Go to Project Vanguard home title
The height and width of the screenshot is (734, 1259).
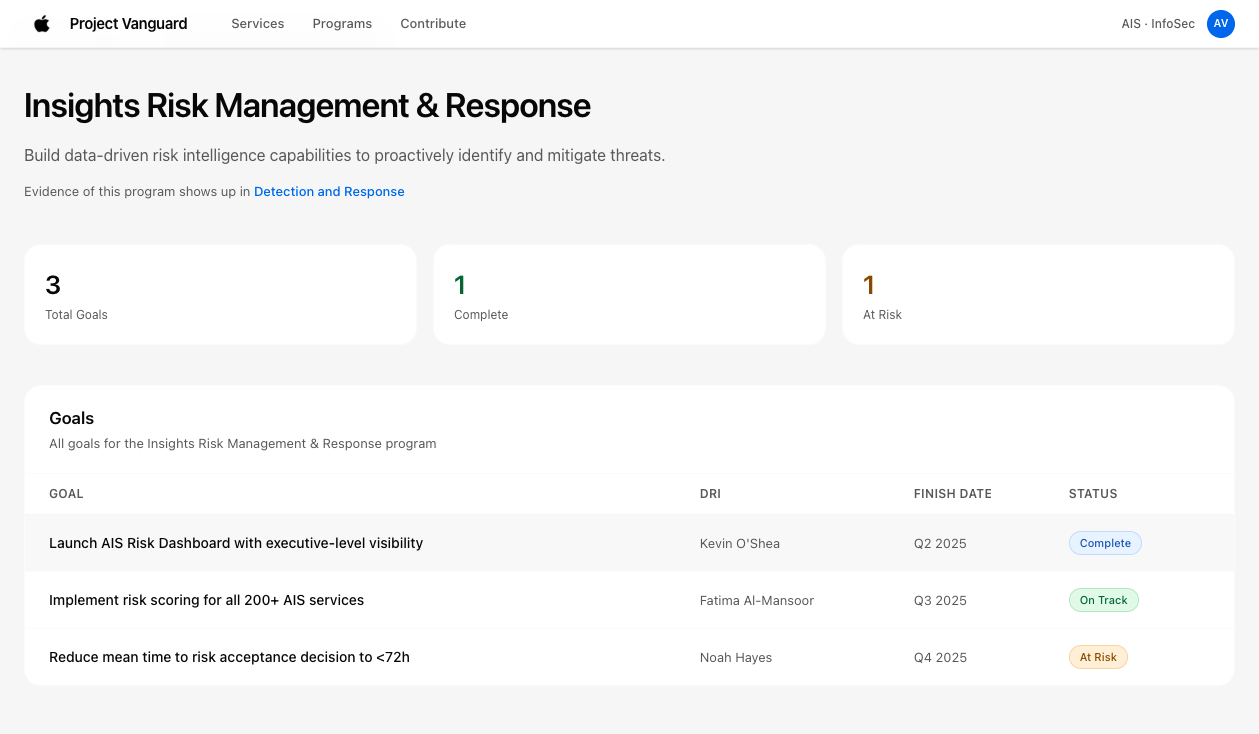[x=128, y=23]
